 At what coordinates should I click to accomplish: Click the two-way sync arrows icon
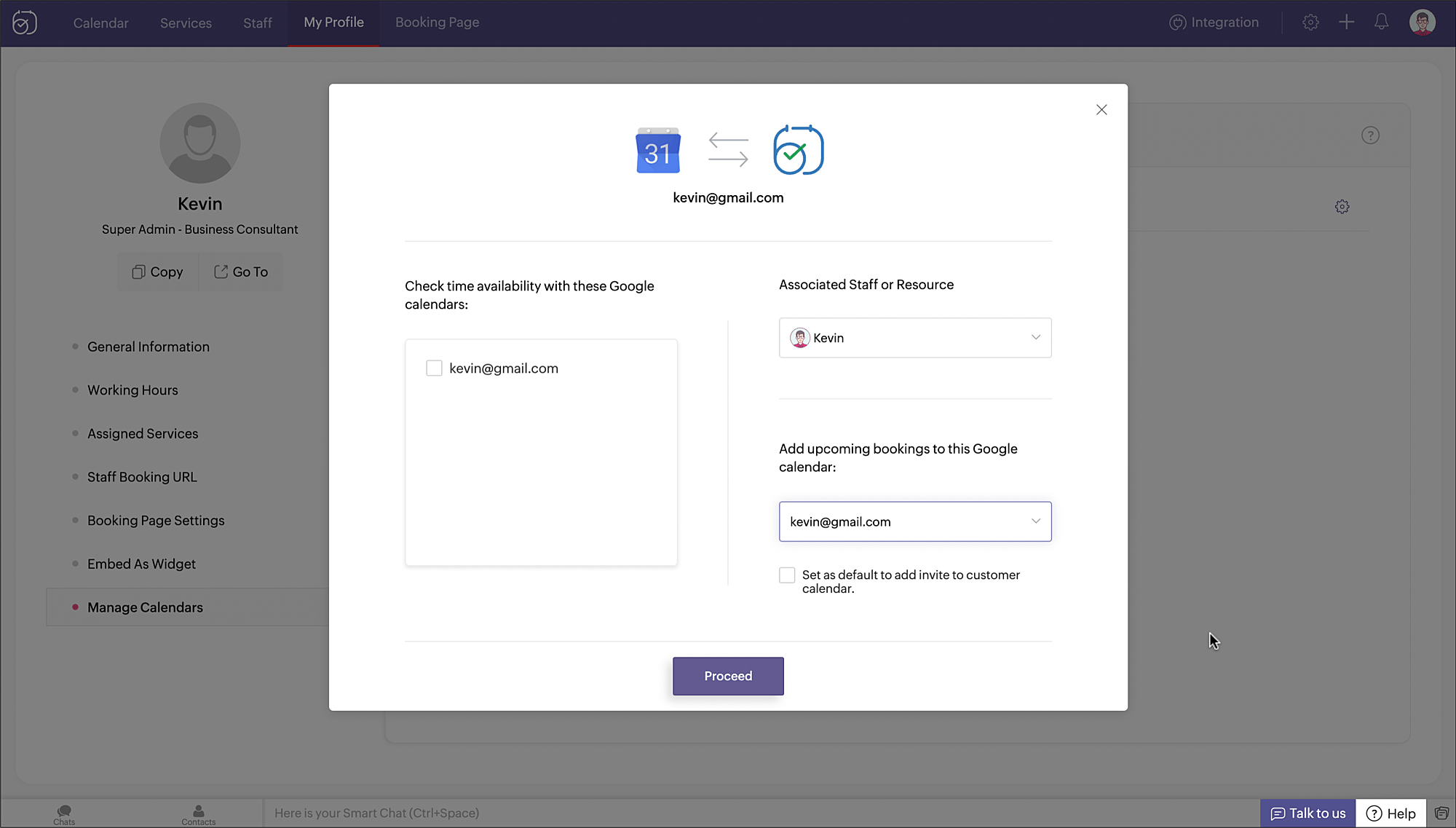pyautogui.click(x=728, y=149)
